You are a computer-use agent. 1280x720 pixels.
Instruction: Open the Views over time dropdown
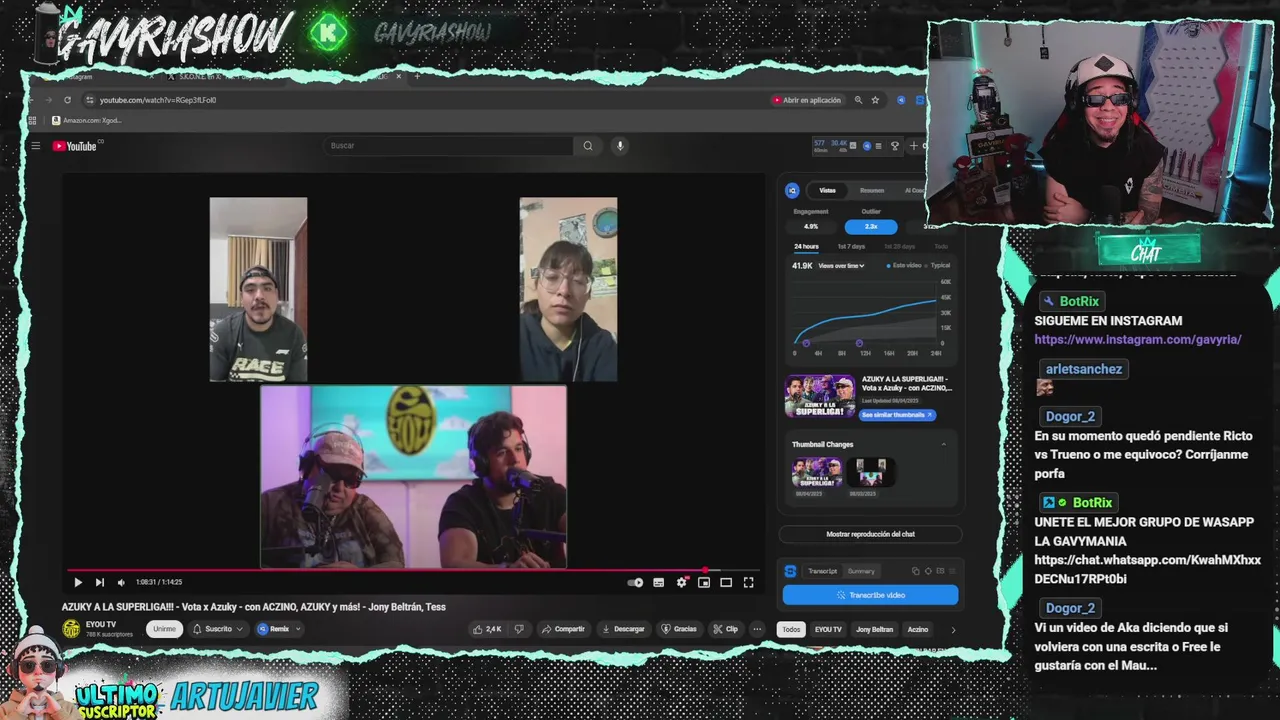pos(841,266)
